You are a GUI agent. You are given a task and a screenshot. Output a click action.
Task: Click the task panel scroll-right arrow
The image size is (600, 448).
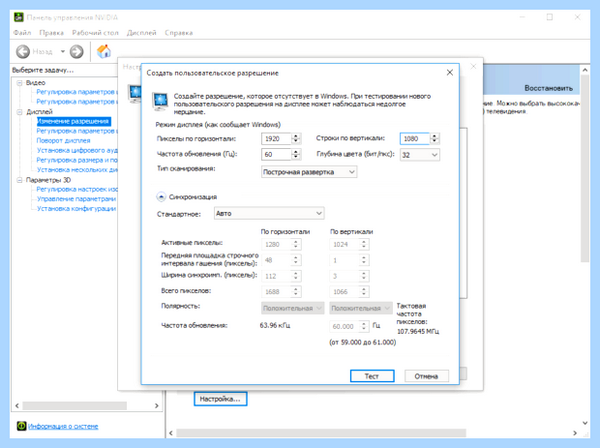click(x=157, y=406)
